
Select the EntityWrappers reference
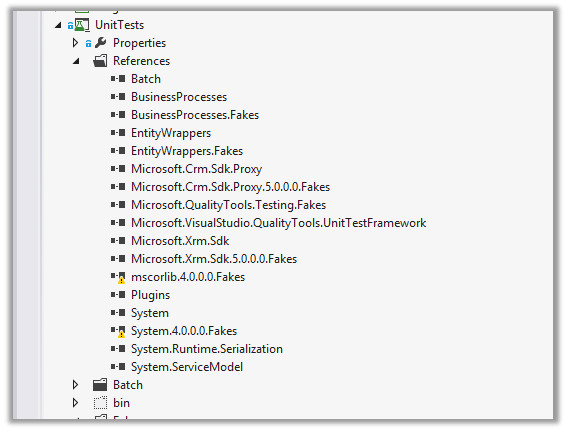(171, 133)
